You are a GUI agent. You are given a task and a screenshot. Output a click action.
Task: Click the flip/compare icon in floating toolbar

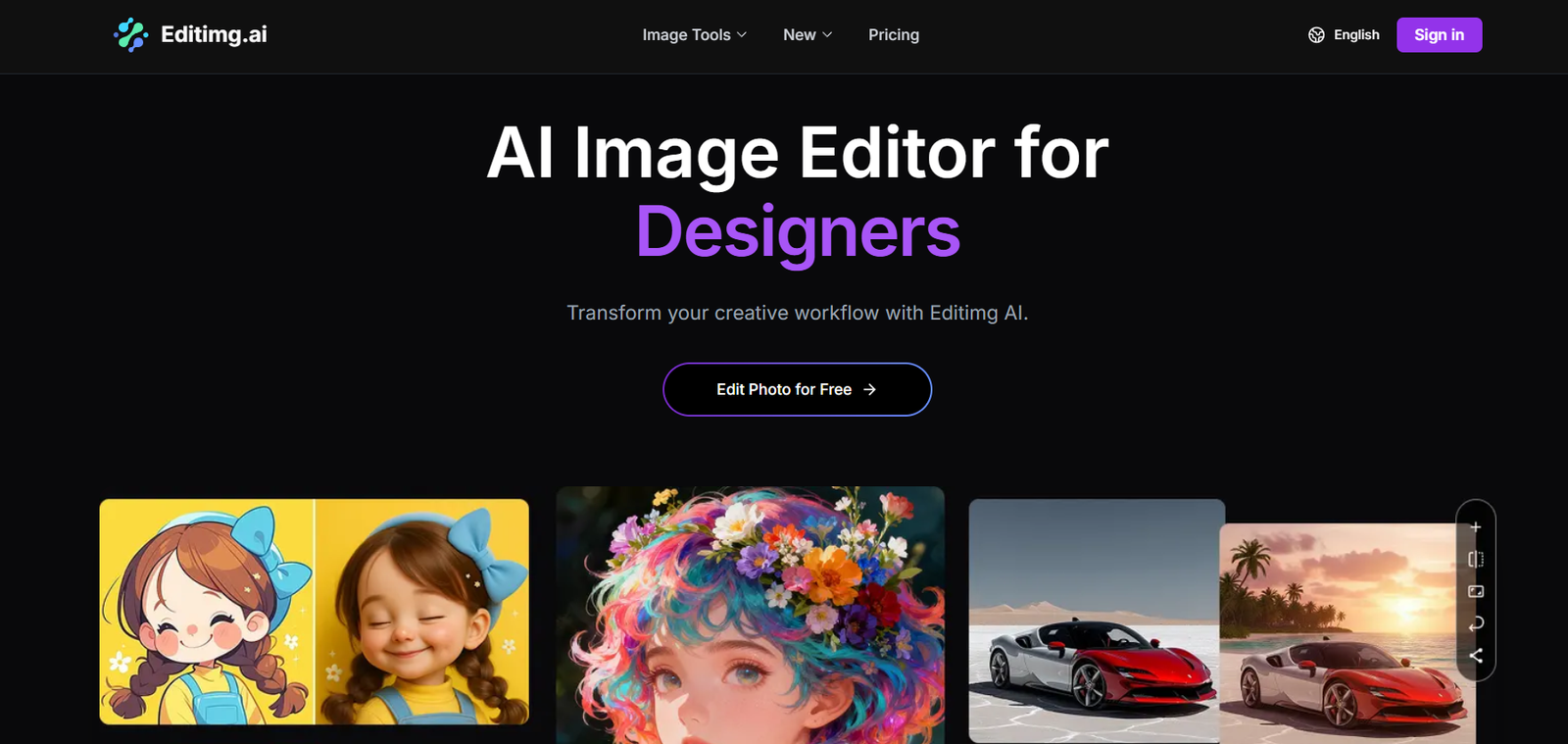[x=1476, y=560]
